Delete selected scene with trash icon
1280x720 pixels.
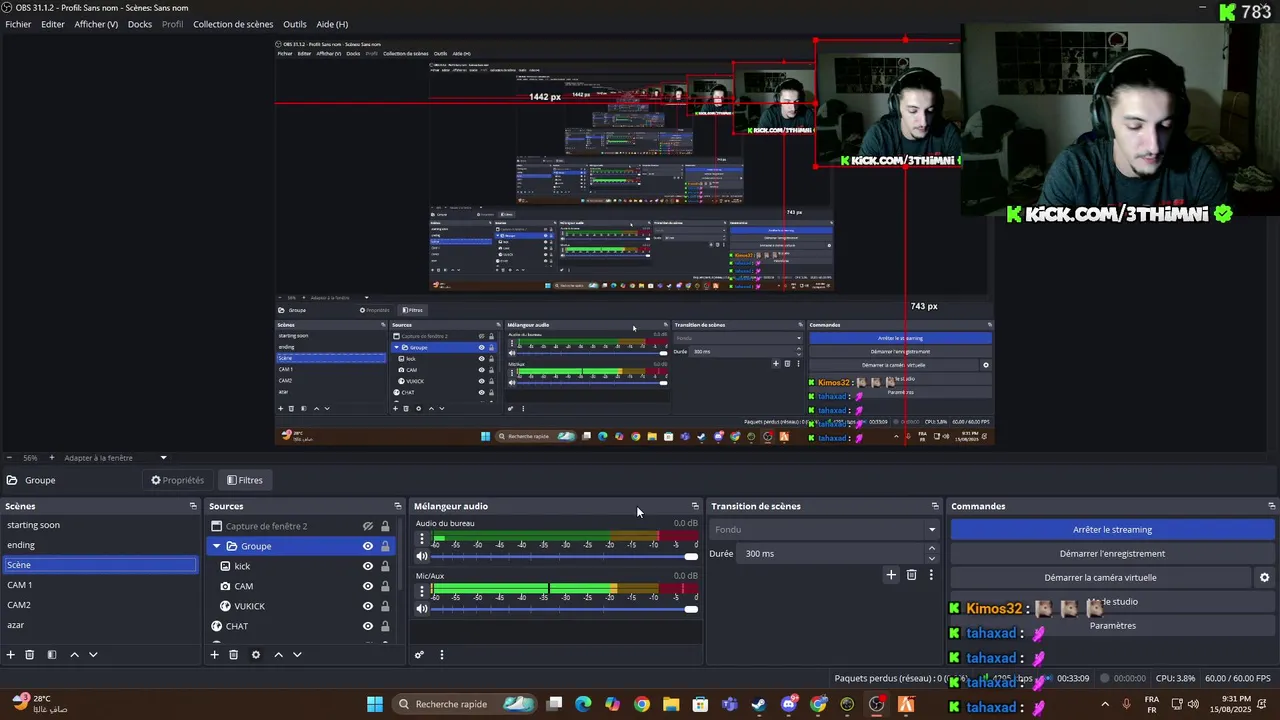click(x=30, y=654)
